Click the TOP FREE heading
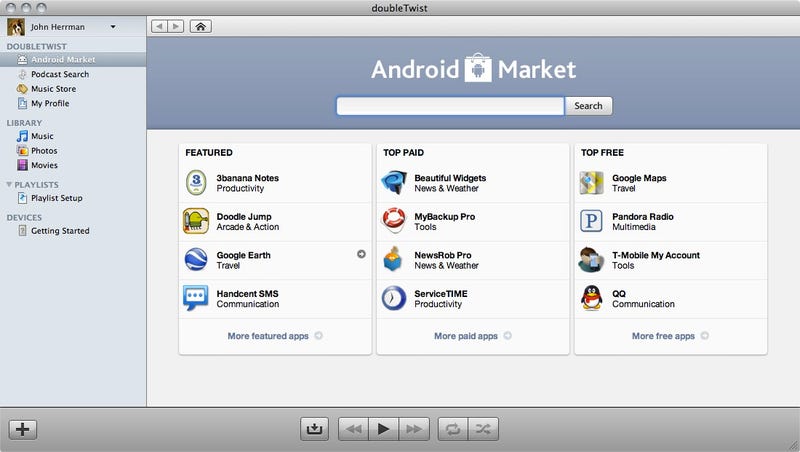Screen dimensions: 800x452 (602, 153)
